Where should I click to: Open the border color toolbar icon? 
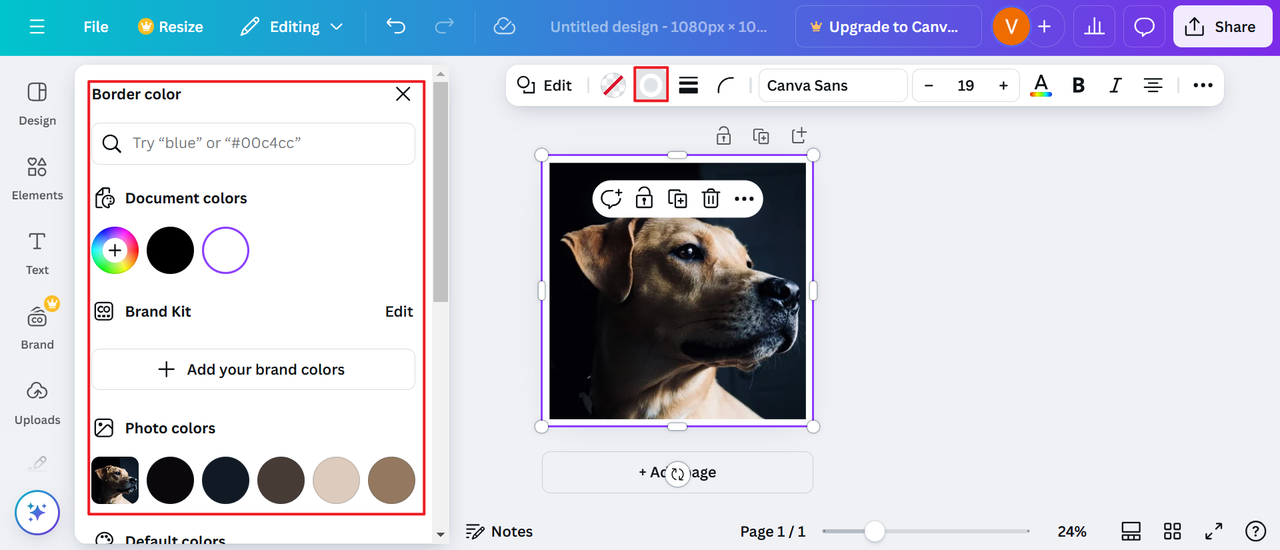pos(651,85)
